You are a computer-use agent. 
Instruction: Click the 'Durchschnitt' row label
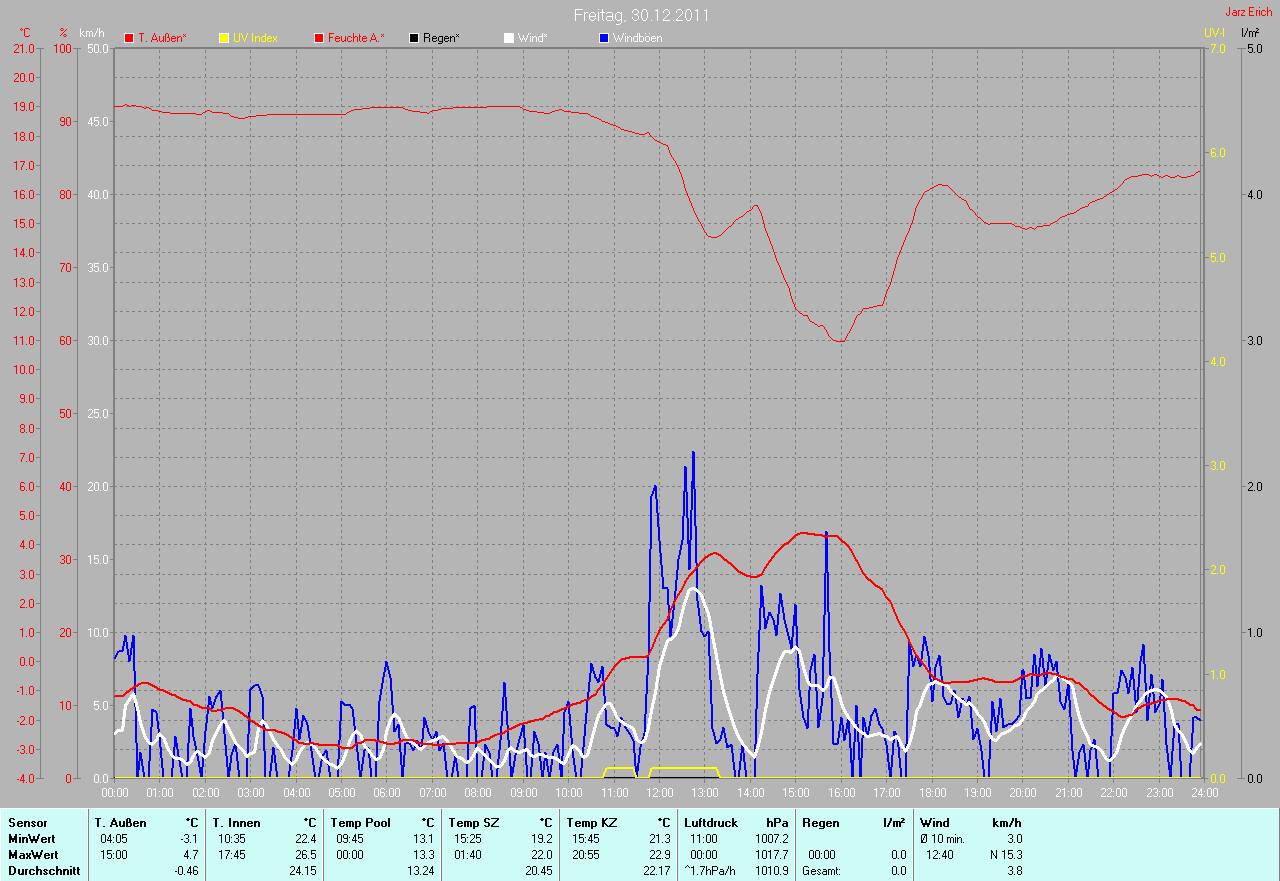(43, 871)
